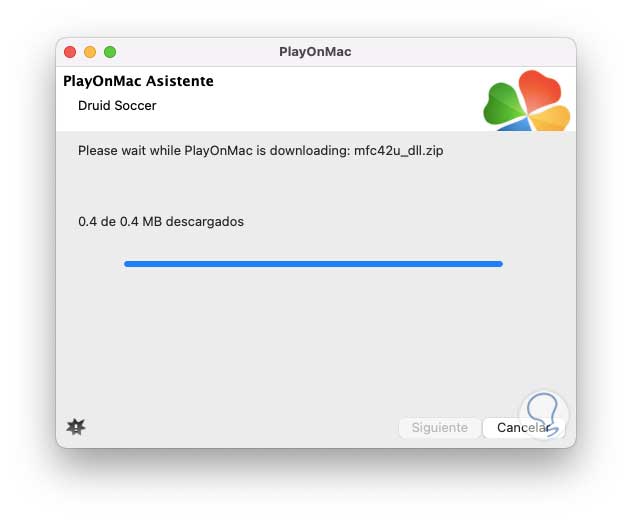632x522 pixels.
Task: Click the disabled Siguiente button
Action: click(x=440, y=428)
